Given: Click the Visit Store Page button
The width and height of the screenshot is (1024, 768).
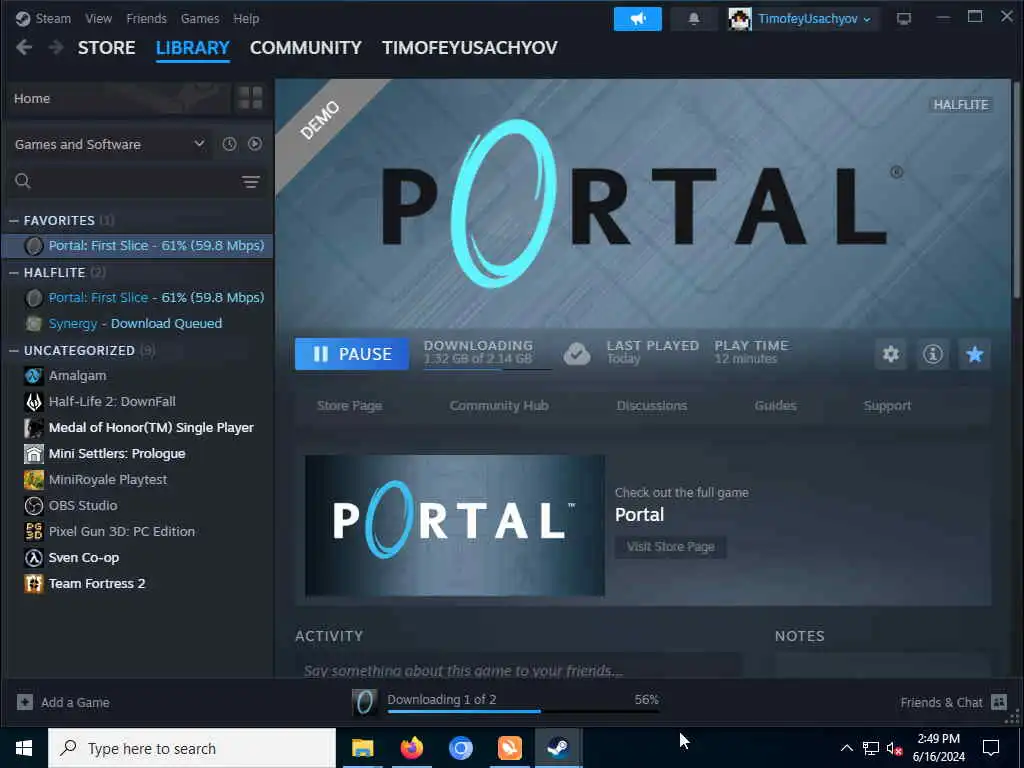Looking at the screenshot, I should (x=671, y=547).
